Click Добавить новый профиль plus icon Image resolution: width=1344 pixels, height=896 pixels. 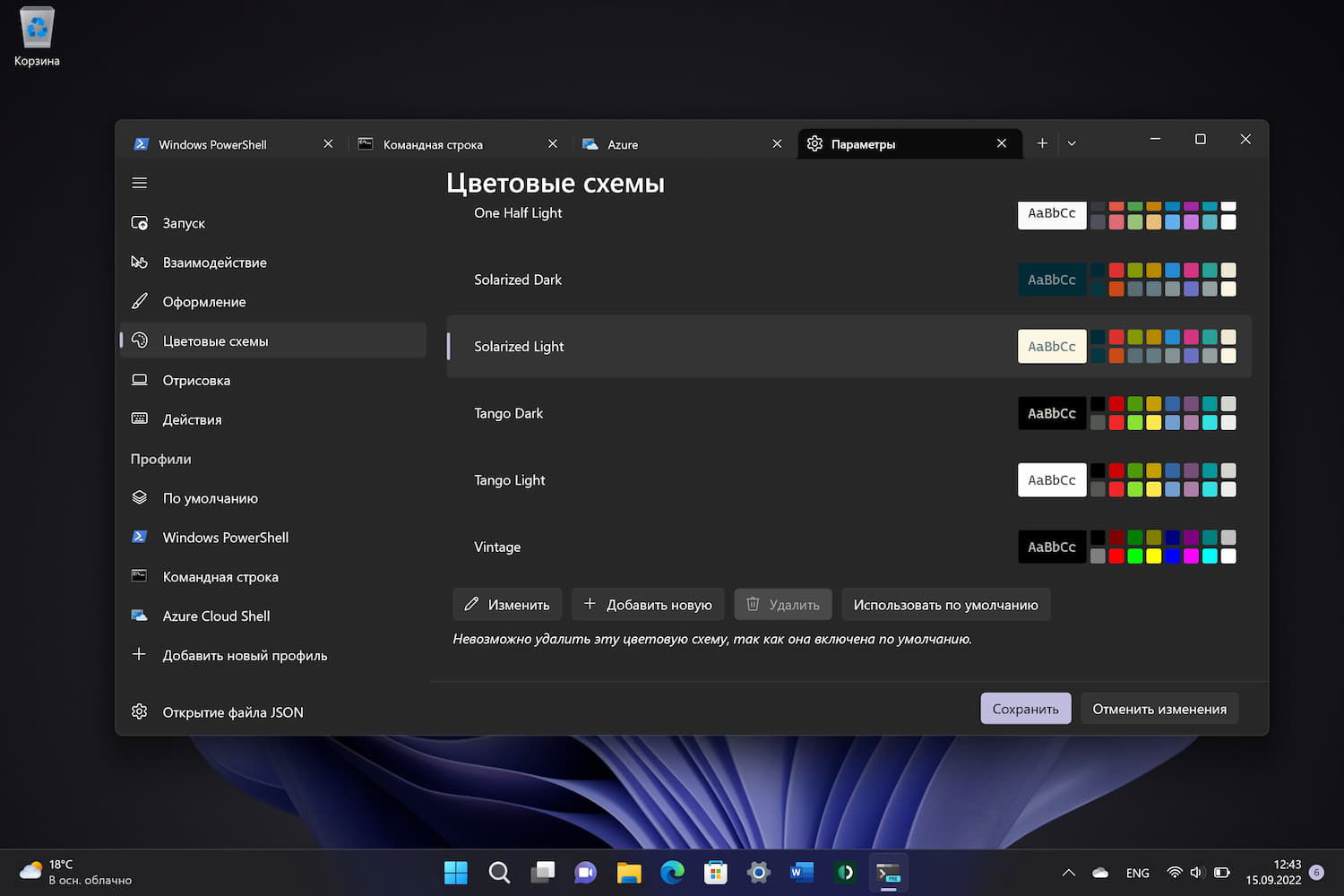click(x=139, y=655)
